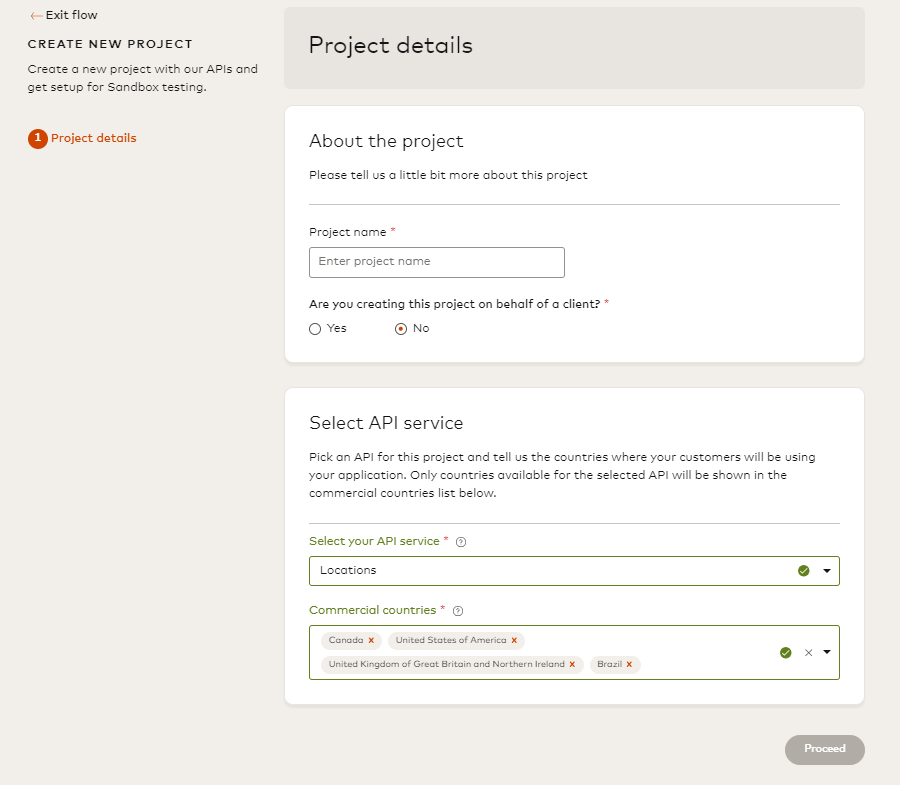Viewport: 900px width, 785px height.
Task: Remove United States of America tag
Action: point(514,640)
